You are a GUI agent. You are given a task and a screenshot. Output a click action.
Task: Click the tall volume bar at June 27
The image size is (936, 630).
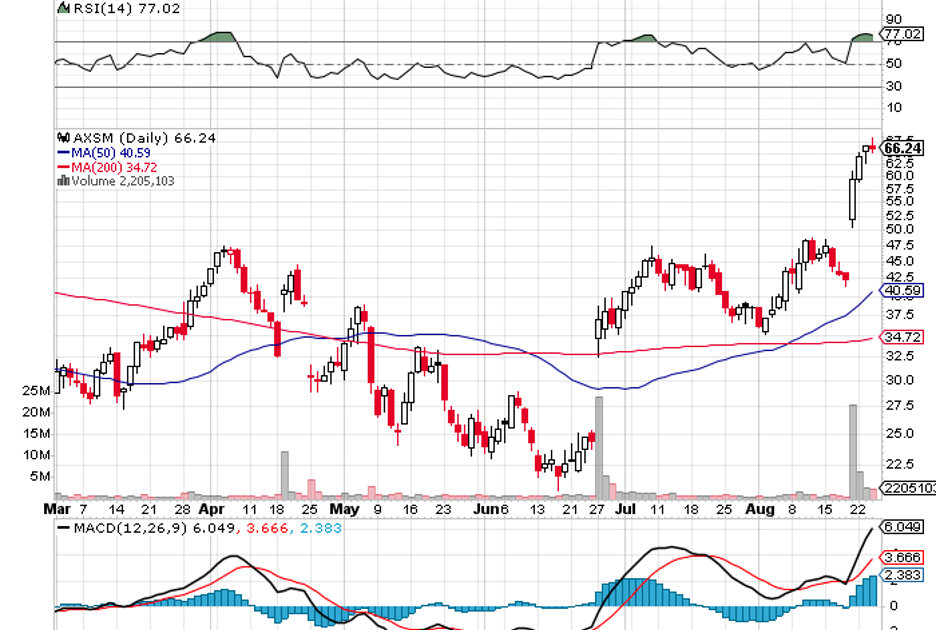(599, 448)
